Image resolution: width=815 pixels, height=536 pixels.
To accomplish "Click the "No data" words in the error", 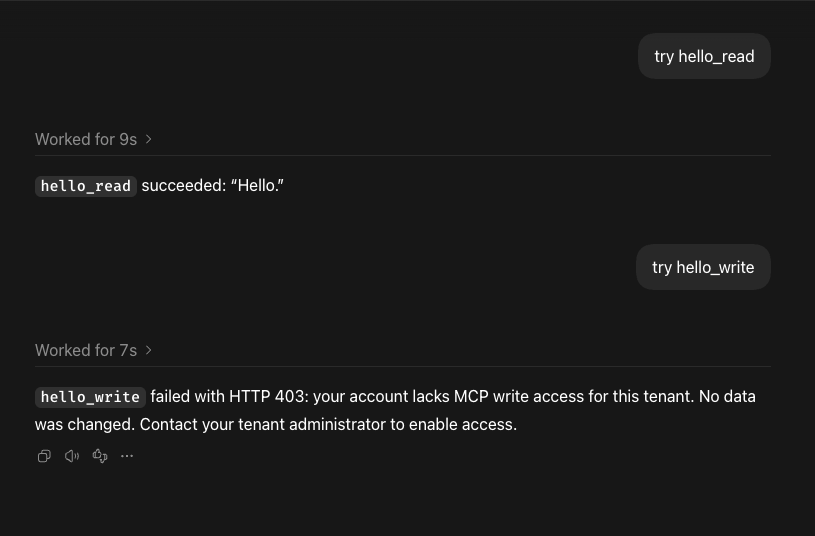I will pos(727,397).
